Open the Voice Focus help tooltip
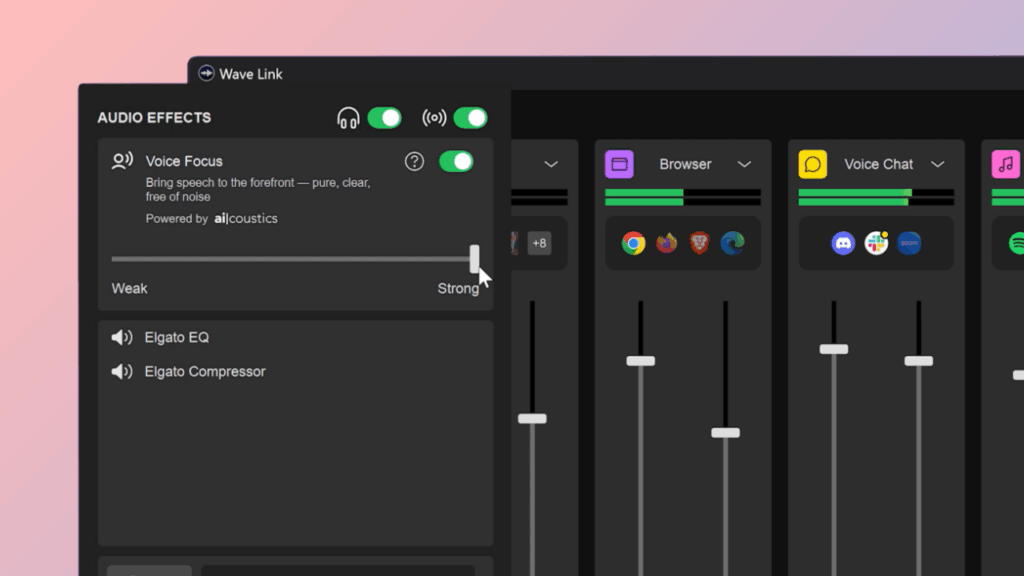This screenshot has height=576, width=1024. pos(414,161)
